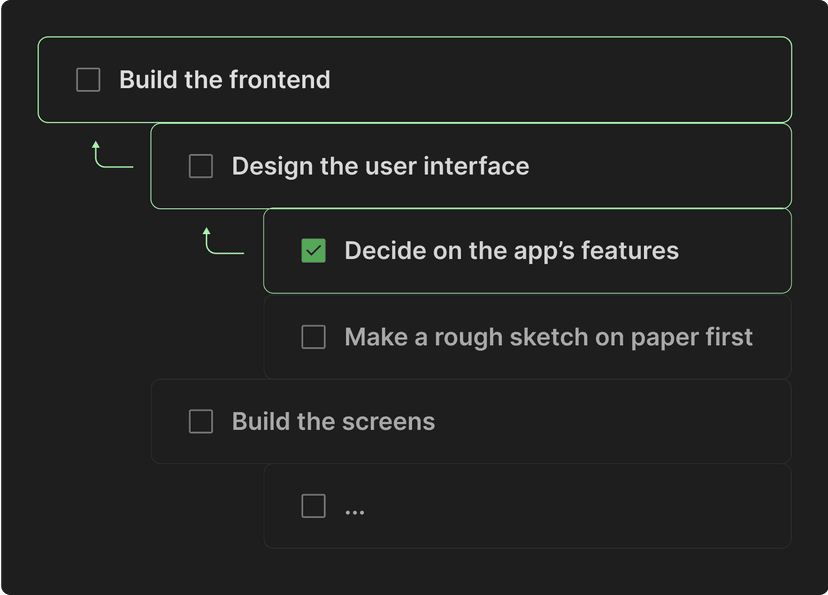Click the Design the user interface text label

coord(380,166)
